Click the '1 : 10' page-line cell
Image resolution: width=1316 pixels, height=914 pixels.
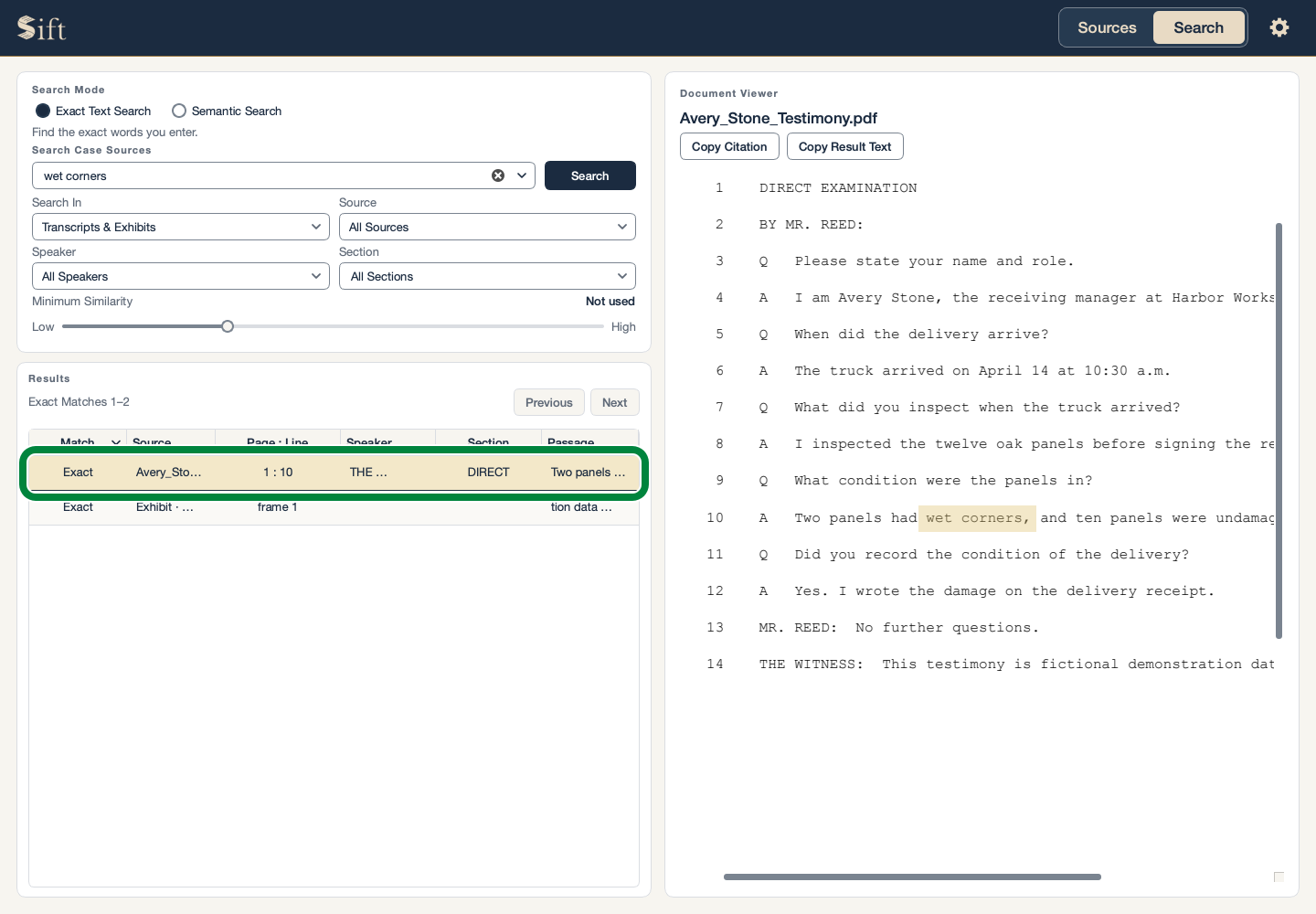click(278, 473)
